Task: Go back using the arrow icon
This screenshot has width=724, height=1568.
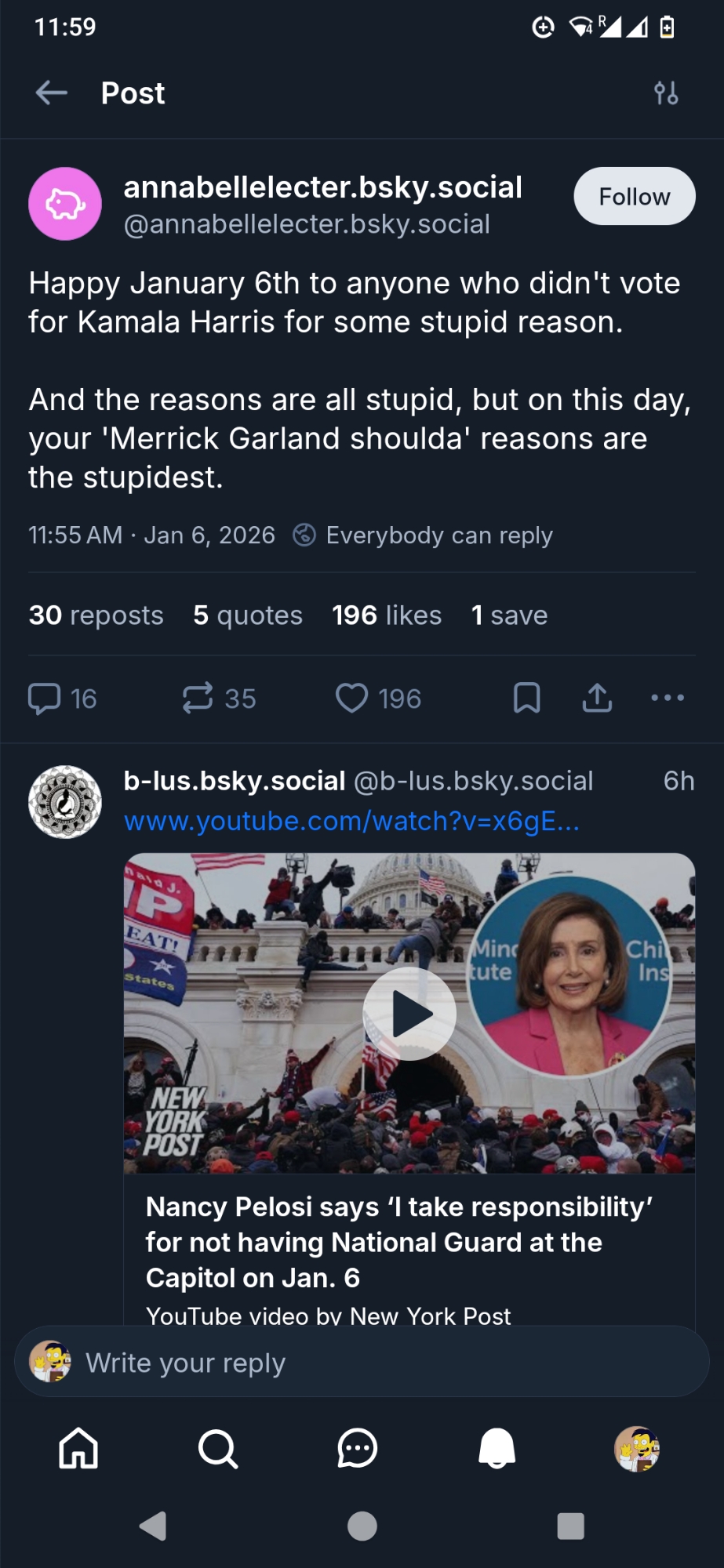Action: (x=52, y=93)
